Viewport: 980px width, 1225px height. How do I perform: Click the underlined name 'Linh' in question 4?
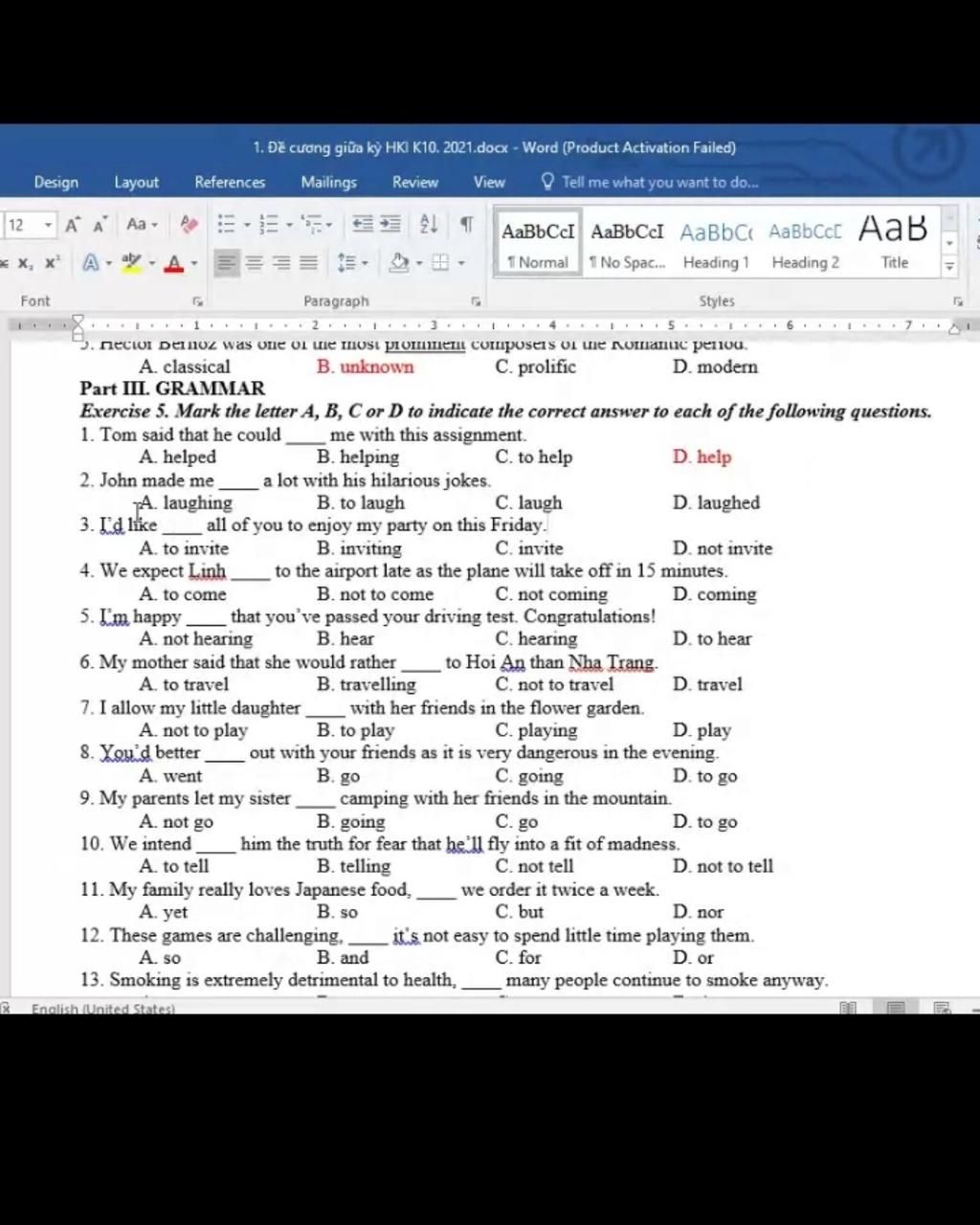pos(207,571)
